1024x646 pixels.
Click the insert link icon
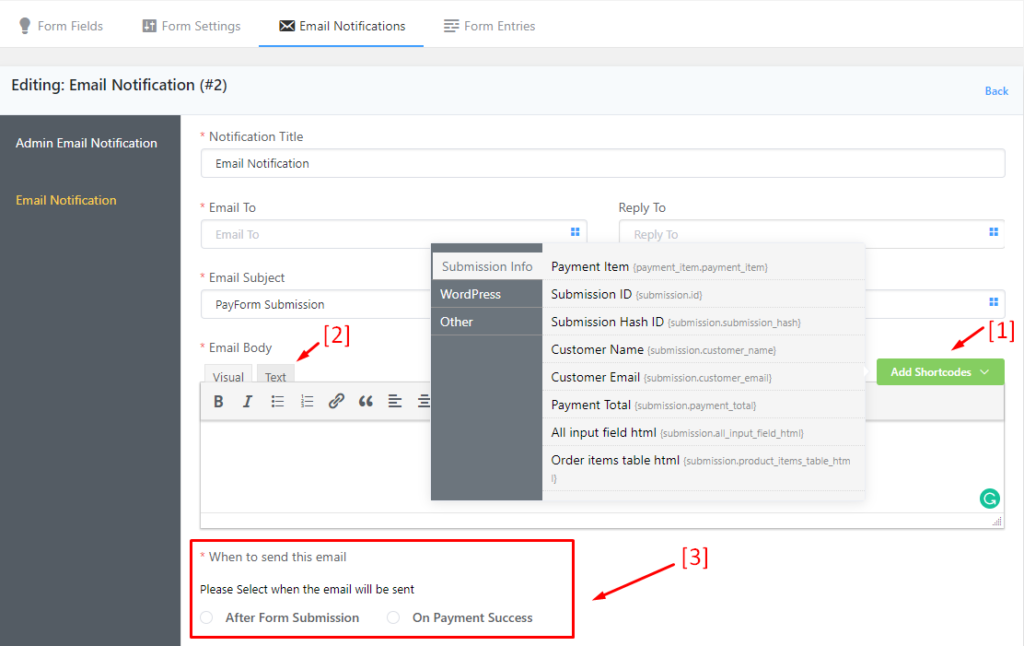tap(336, 401)
